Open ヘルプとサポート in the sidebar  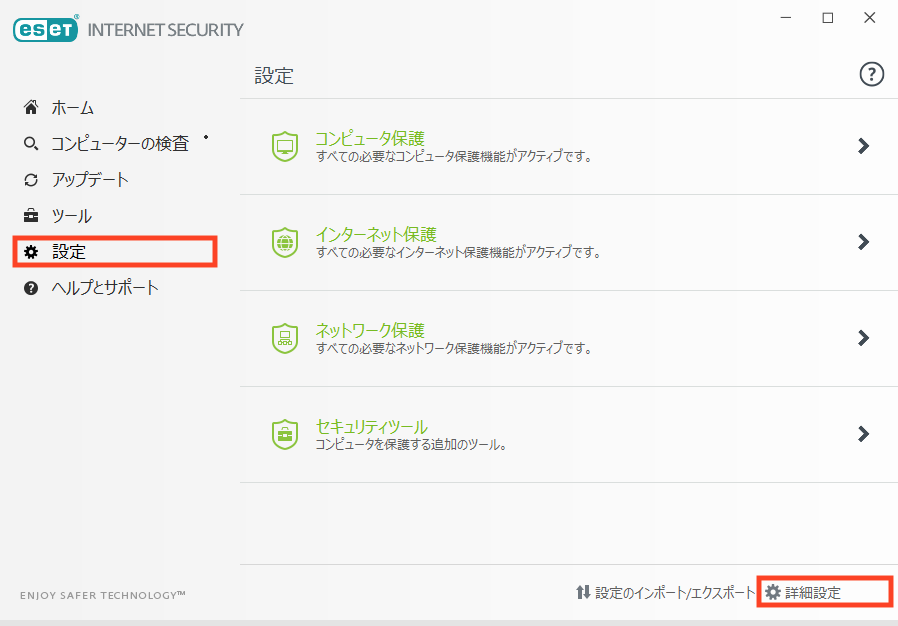point(105,288)
